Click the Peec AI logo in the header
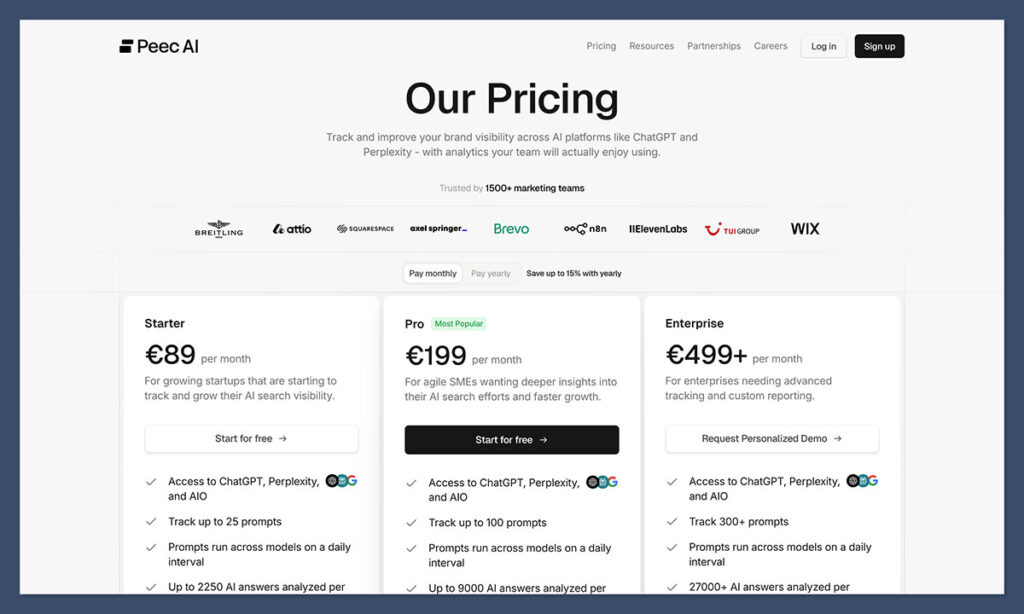Image resolution: width=1024 pixels, height=614 pixels. tap(159, 45)
